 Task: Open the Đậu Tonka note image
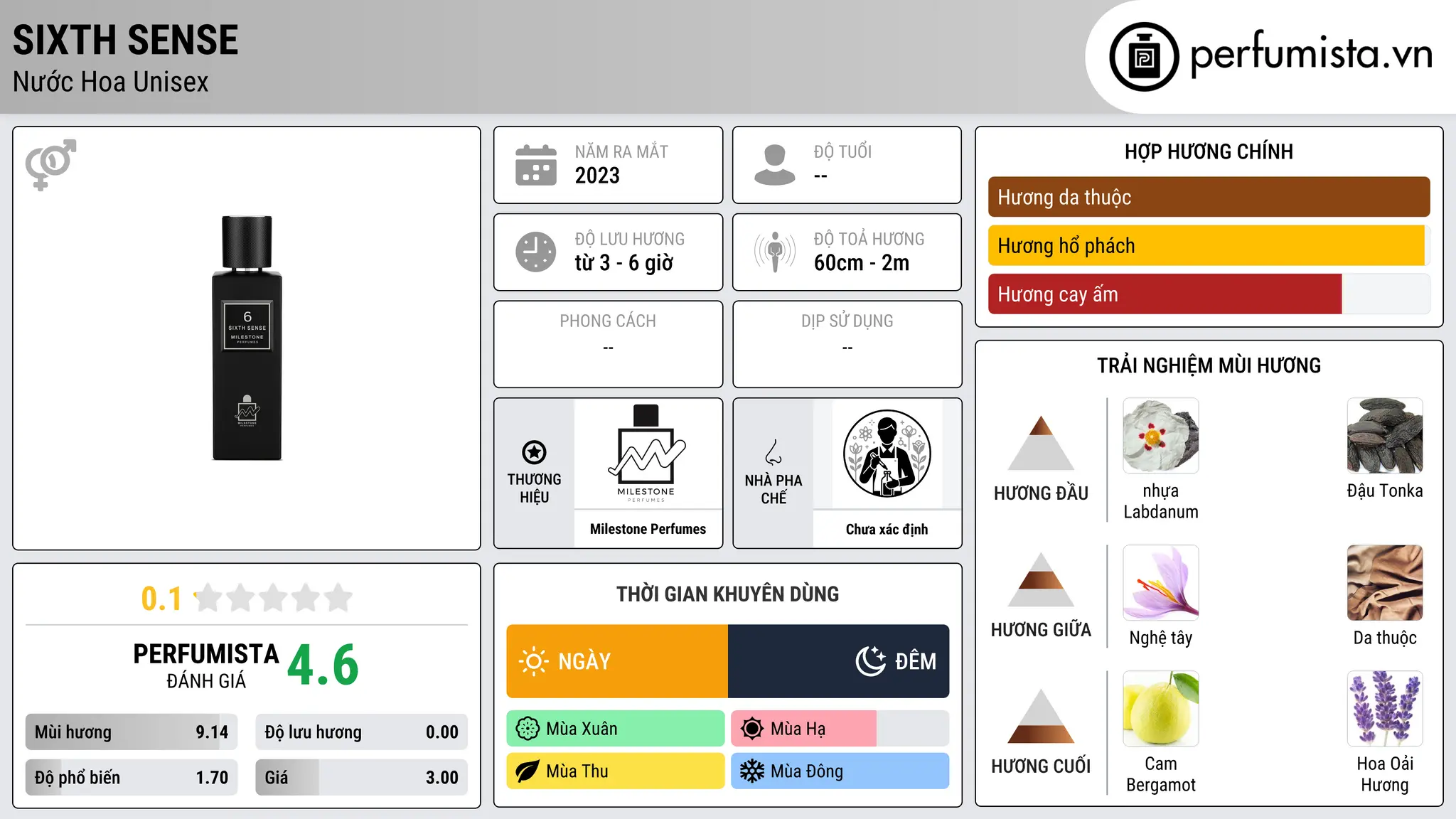point(1385,436)
